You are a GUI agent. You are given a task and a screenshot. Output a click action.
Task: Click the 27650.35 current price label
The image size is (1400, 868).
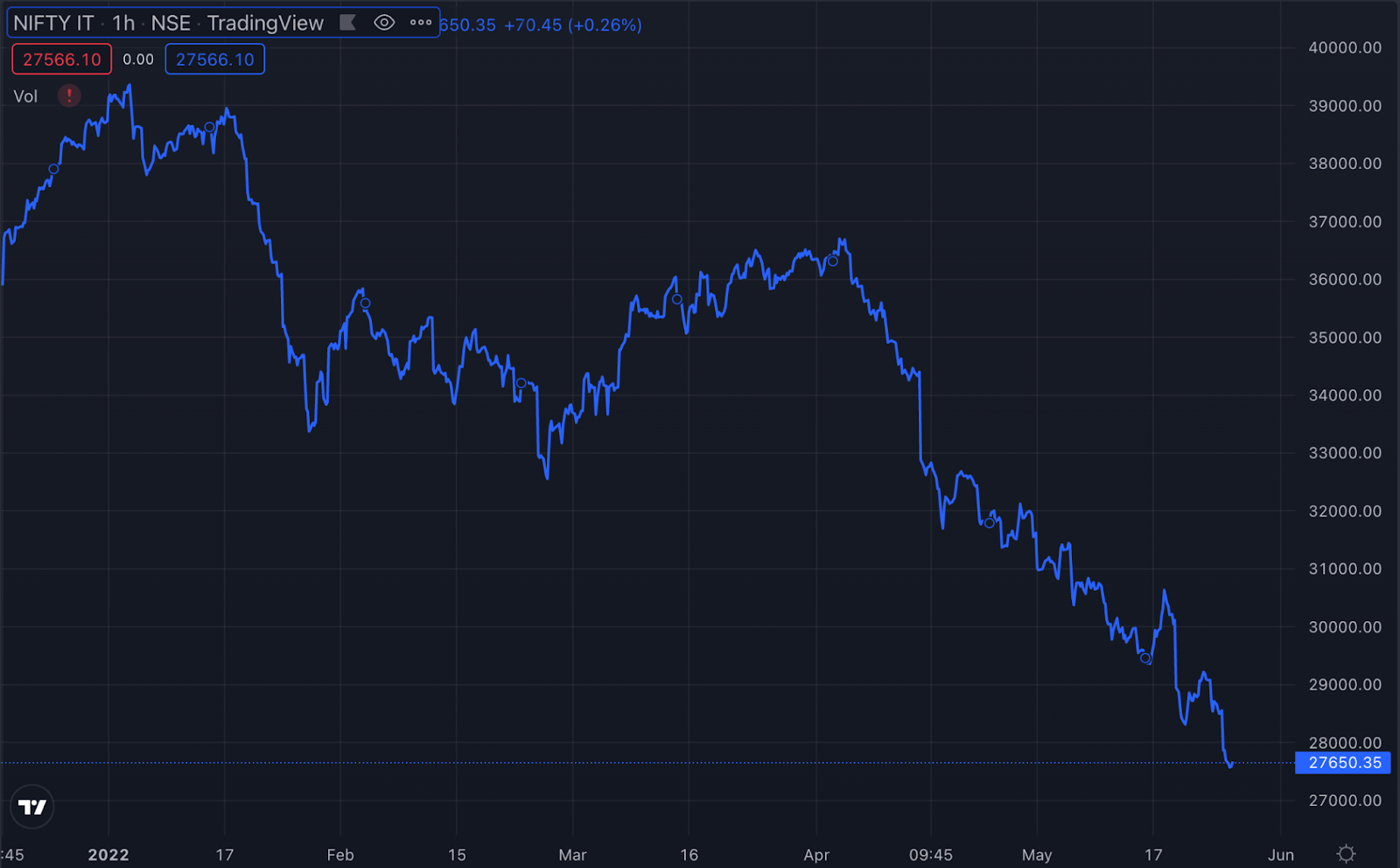[1343, 763]
